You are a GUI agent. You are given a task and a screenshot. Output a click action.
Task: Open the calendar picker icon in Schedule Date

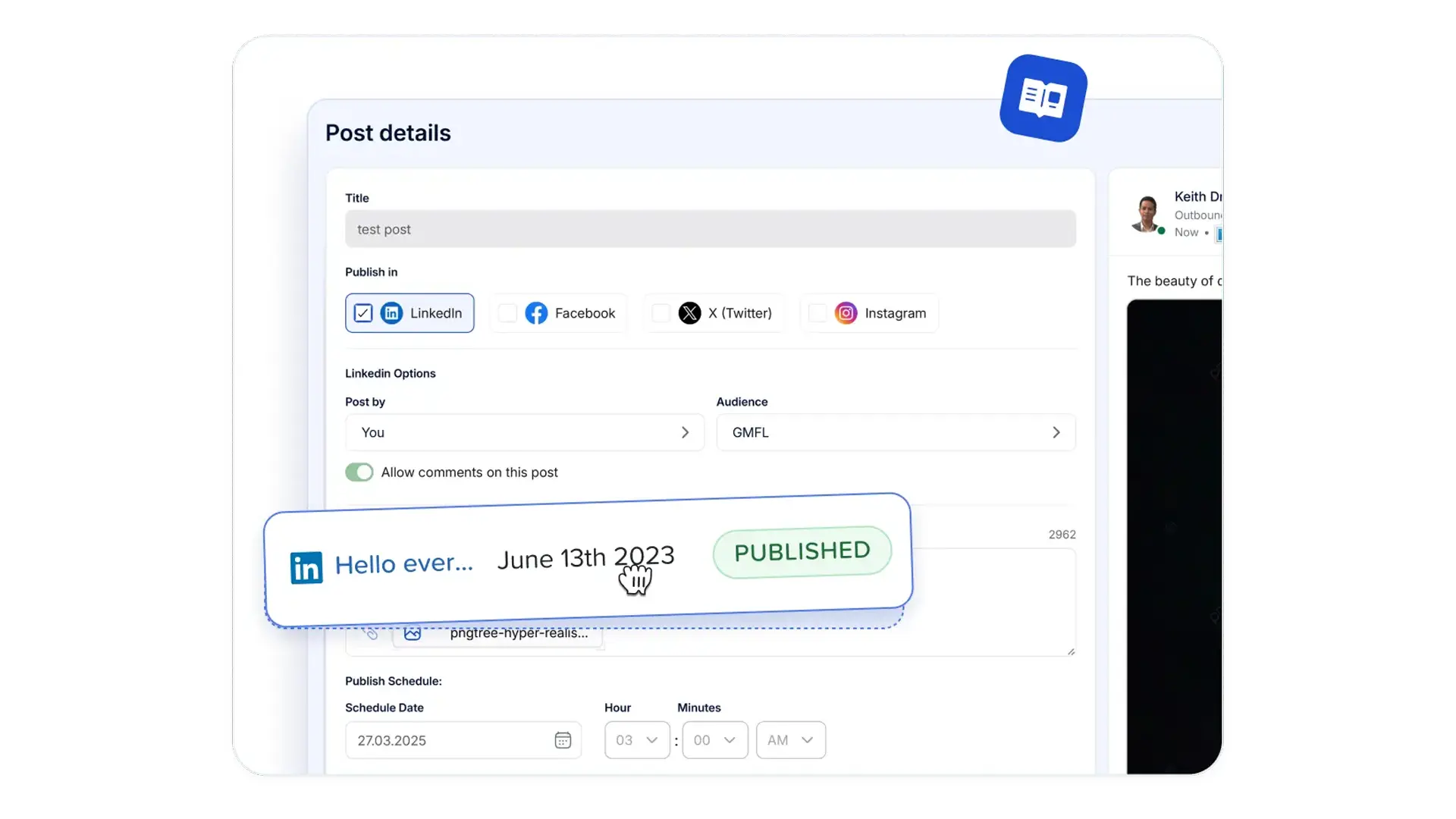[562, 740]
